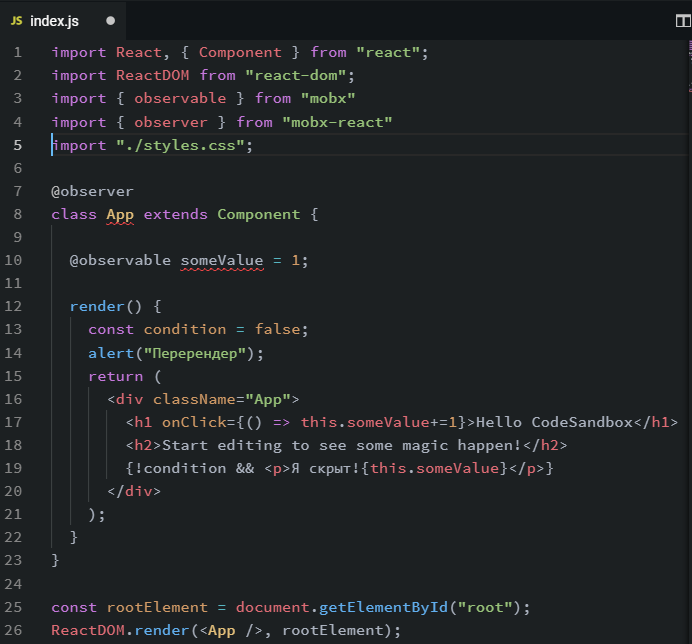This screenshot has height=644, width=692.
Task: Click "Hello CodeSandbox" heading text
Action: 555,422
